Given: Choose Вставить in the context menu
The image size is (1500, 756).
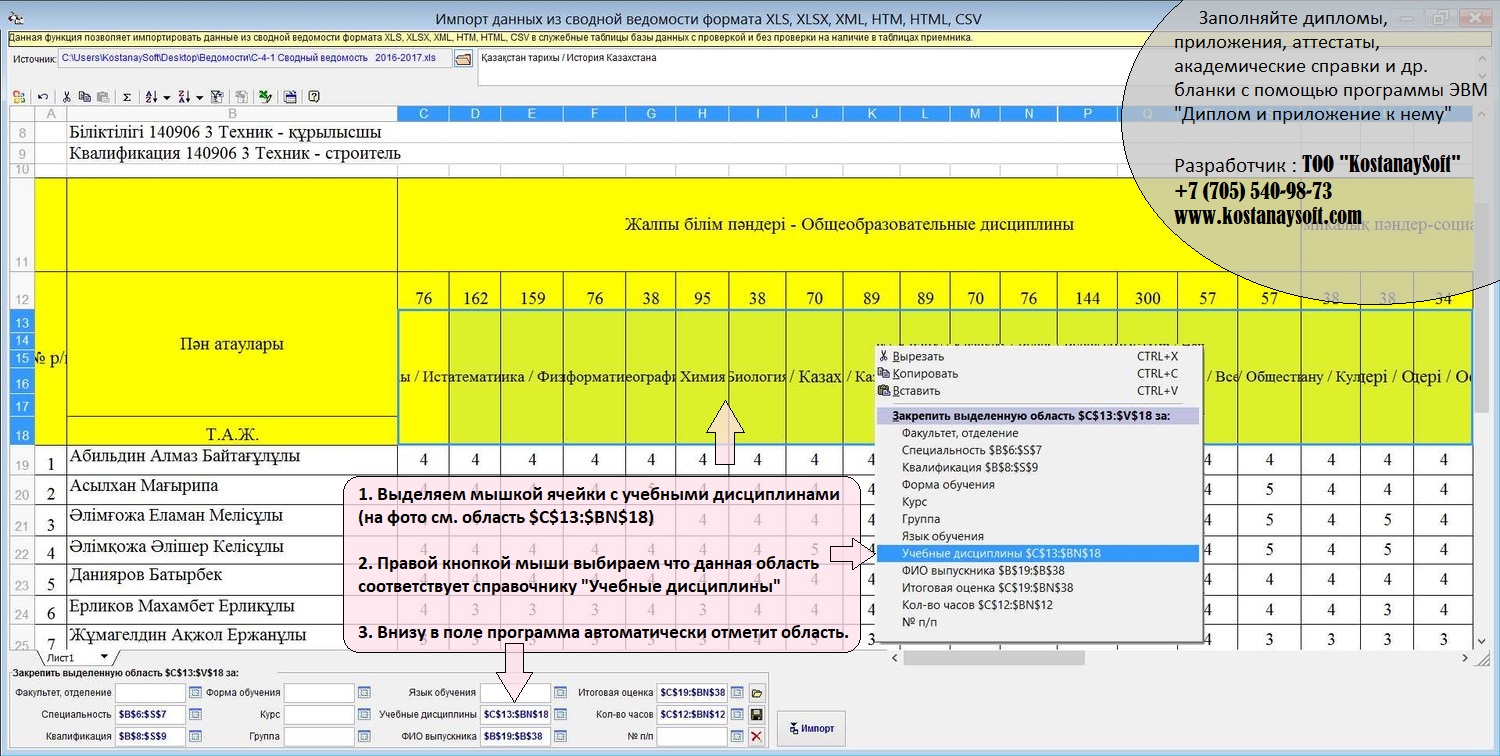Looking at the screenshot, I should pyautogui.click(x=1037, y=391).
